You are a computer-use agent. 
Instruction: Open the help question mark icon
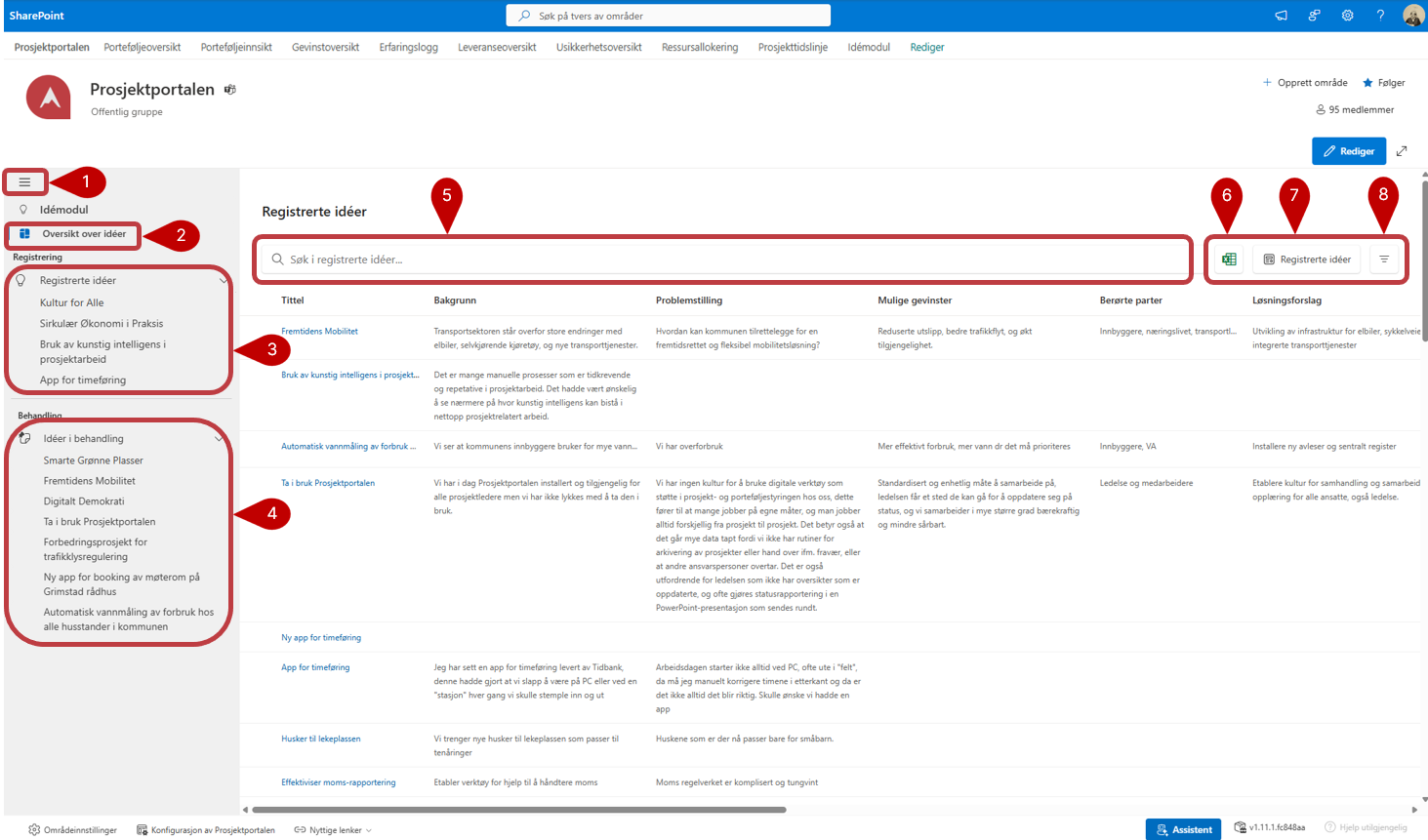tap(1380, 16)
